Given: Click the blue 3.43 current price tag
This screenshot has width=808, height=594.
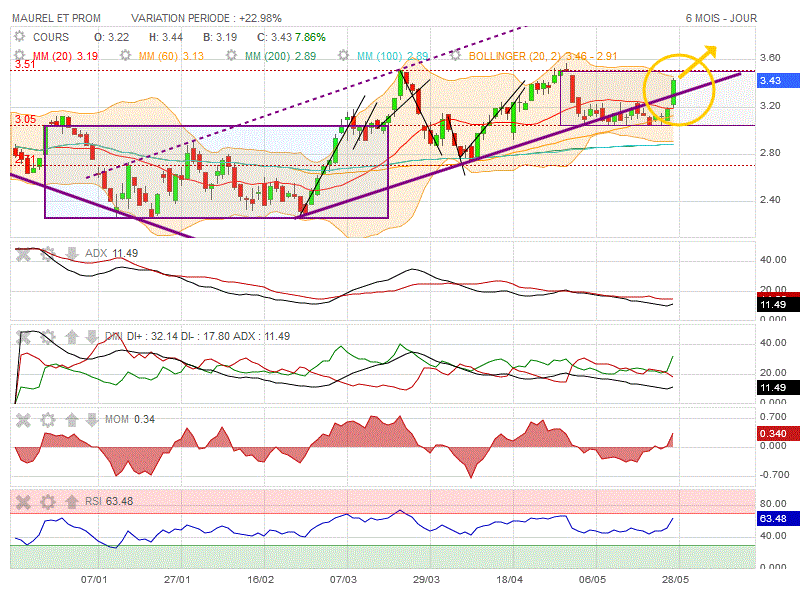Looking at the screenshot, I should pos(778,80).
